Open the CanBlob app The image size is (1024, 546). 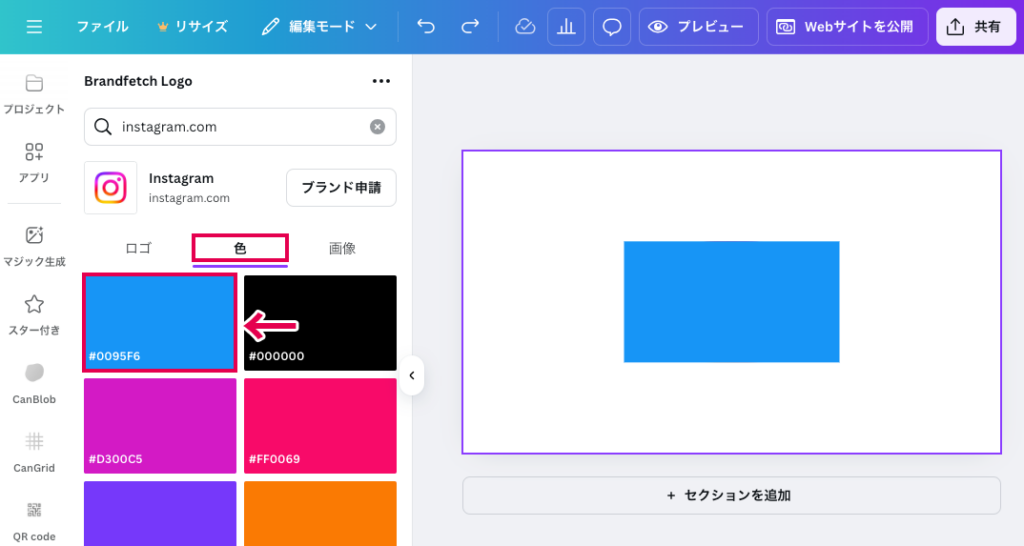click(x=34, y=384)
